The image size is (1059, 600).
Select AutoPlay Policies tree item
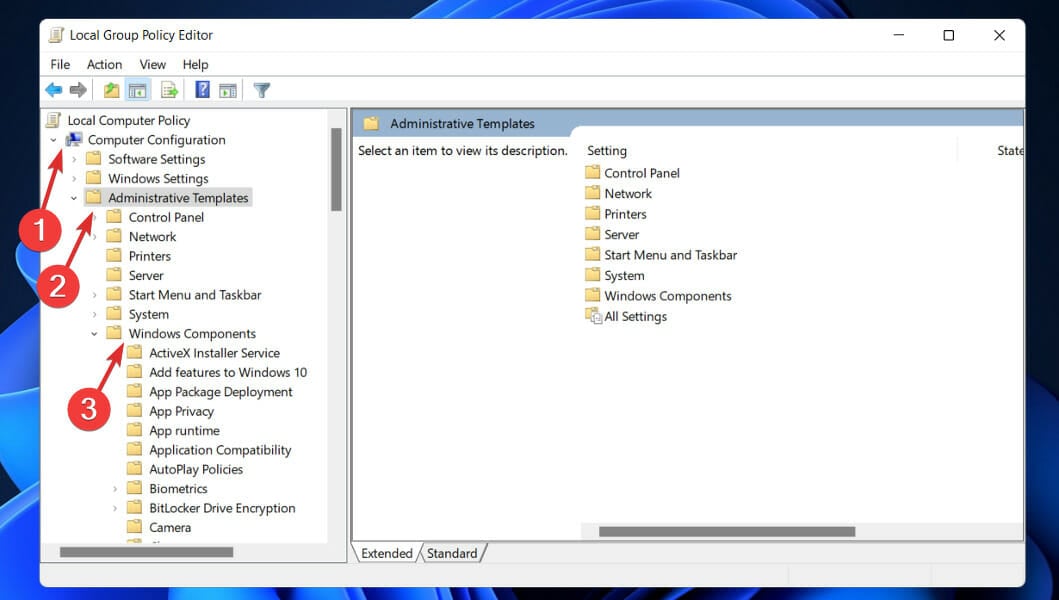click(x=196, y=469)
